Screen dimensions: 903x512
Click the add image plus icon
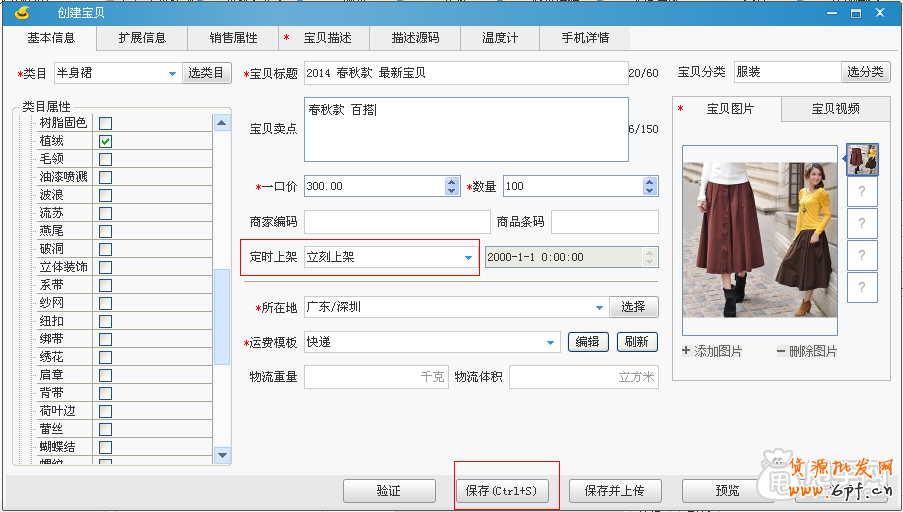point(686,351)
